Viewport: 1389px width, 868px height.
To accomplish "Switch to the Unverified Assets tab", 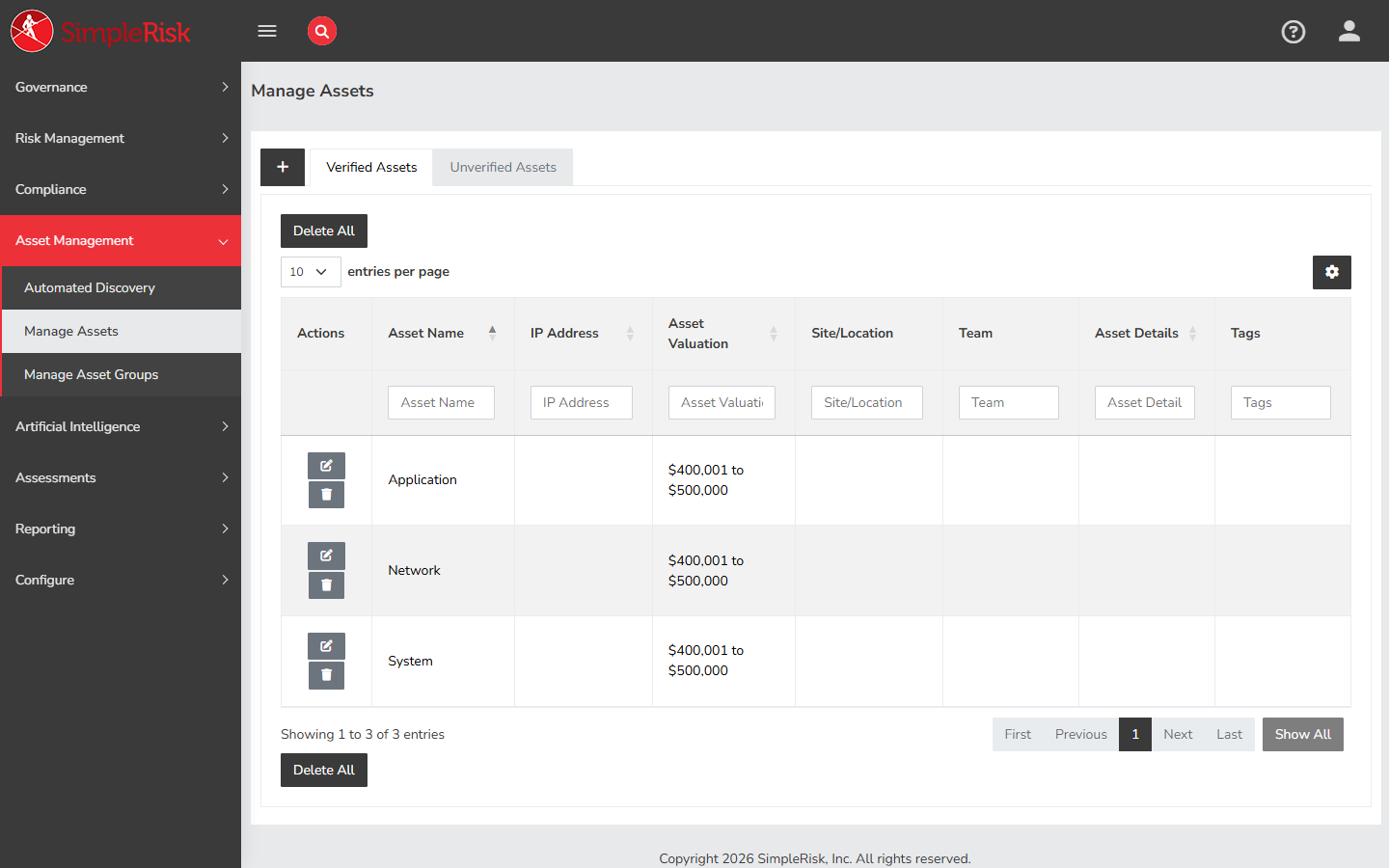I will (x=503, y=167).
